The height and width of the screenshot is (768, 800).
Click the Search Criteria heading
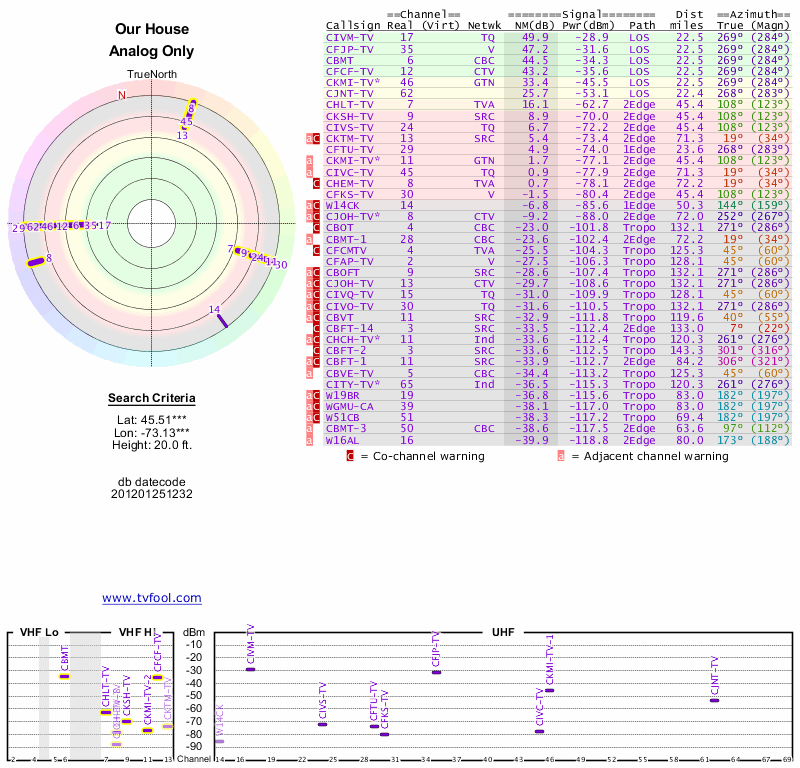152,398
